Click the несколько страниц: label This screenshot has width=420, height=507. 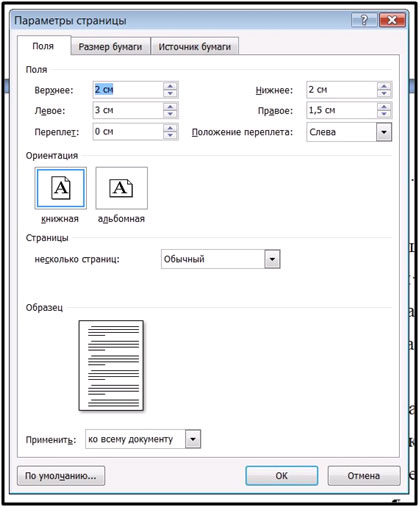tap(77, 259)
